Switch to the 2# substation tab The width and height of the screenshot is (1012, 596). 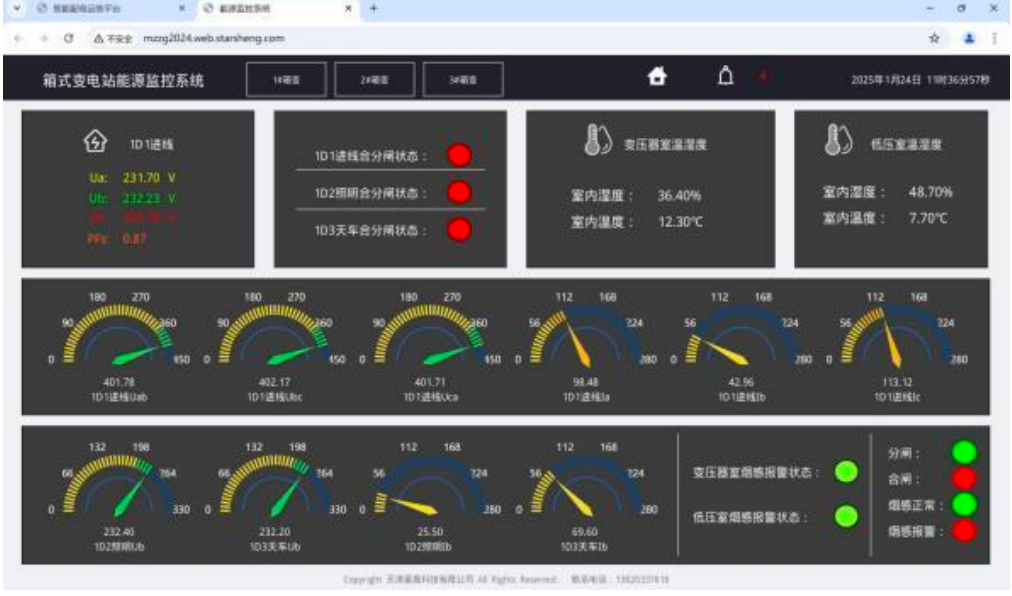(374, 79)
